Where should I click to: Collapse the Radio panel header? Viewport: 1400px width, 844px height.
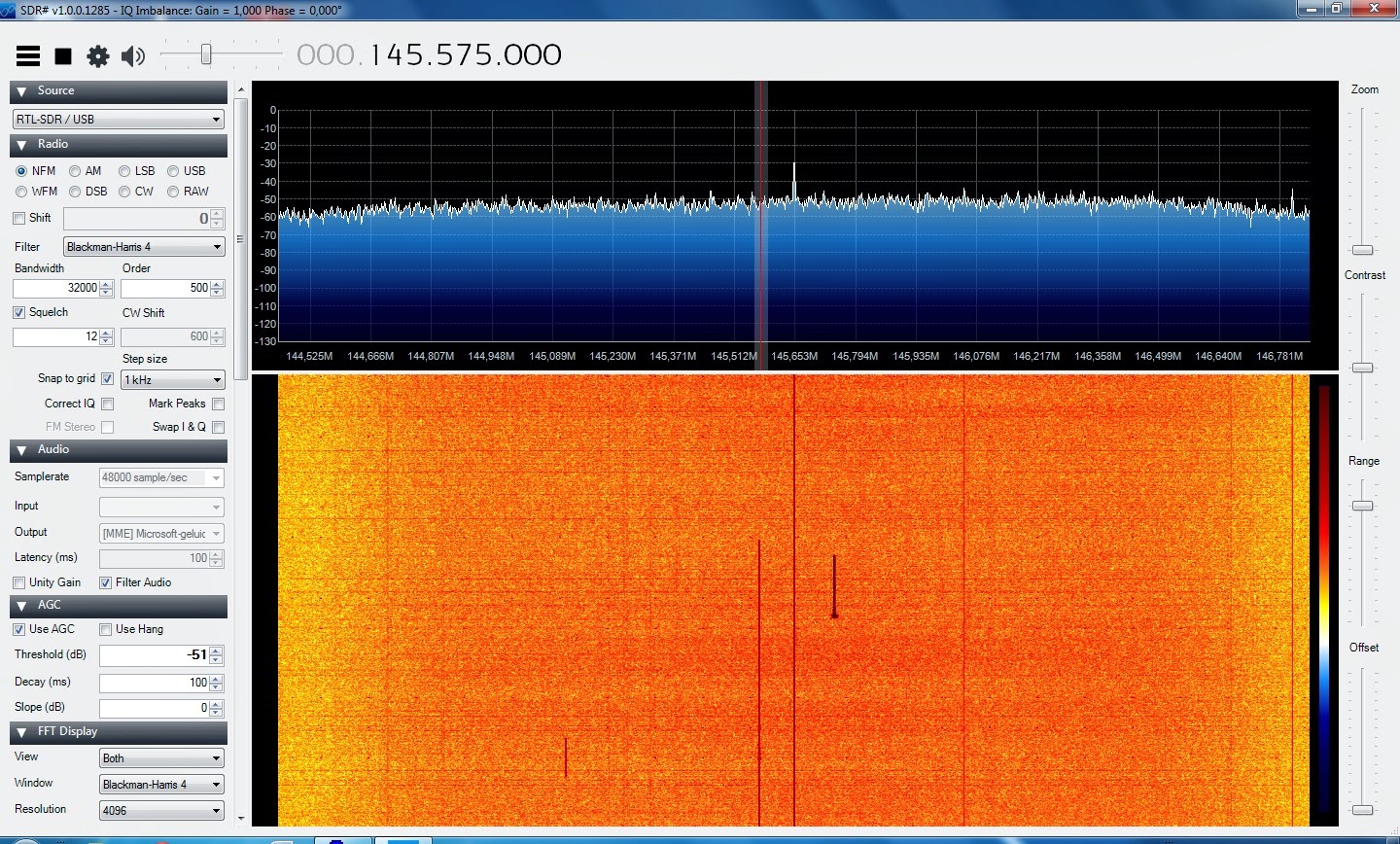coord(119,145)
